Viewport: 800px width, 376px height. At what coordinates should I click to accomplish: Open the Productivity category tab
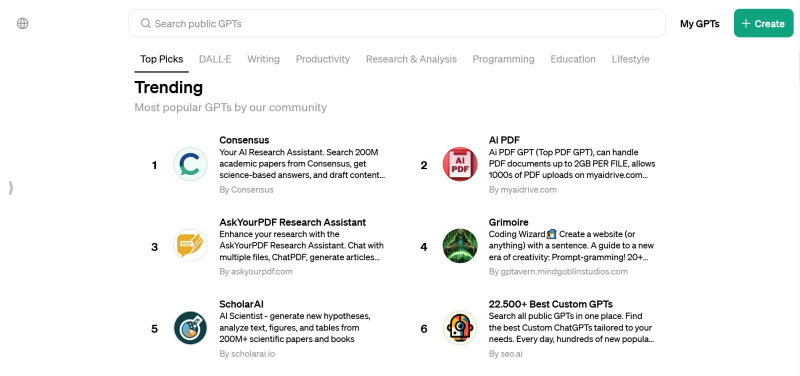coord(323,59)
